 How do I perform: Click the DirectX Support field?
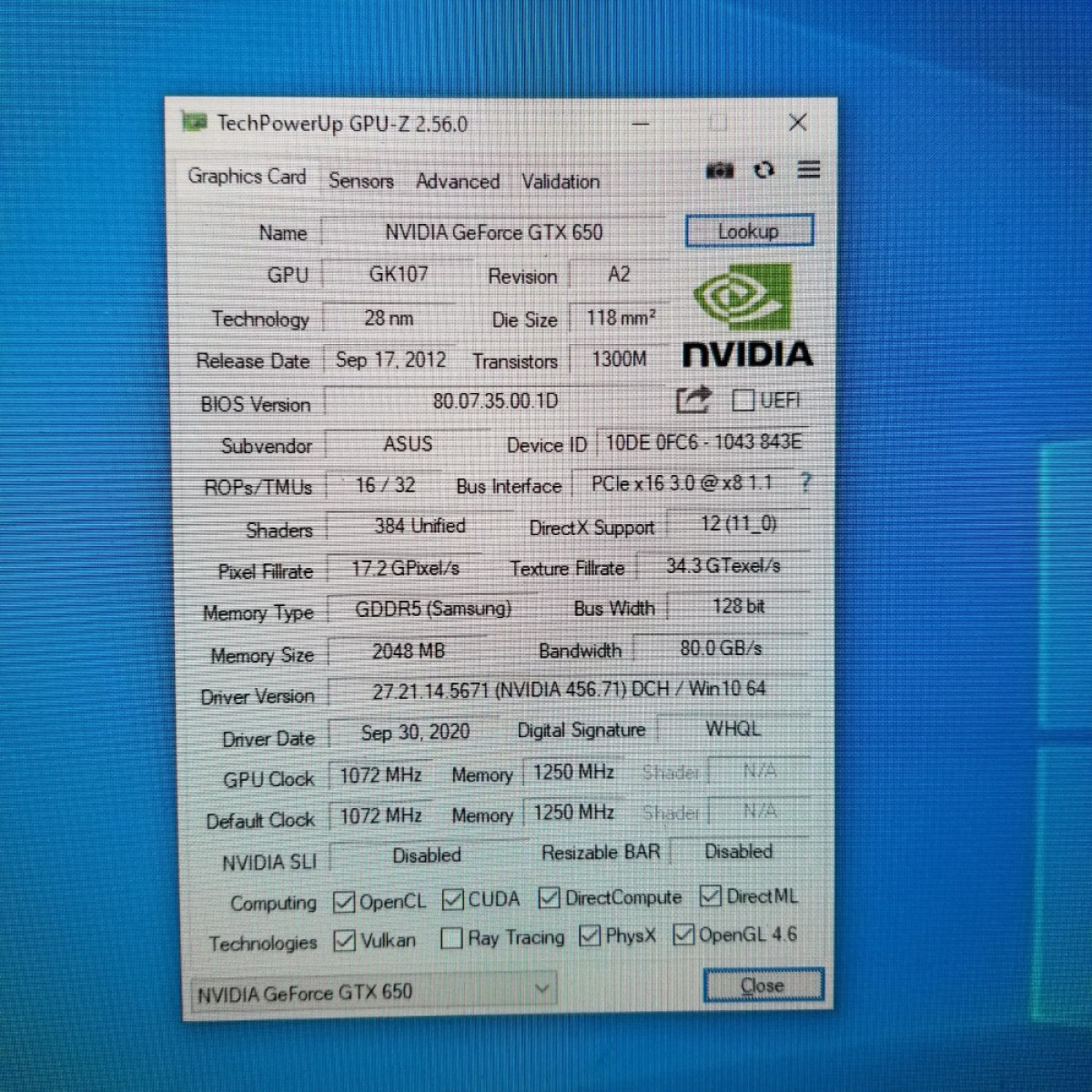(x=738, y=524)
